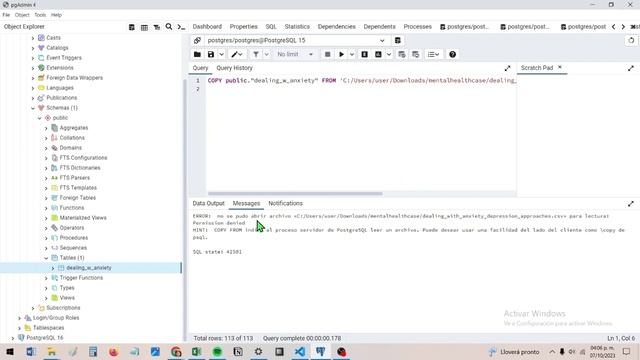640x360 pixels.
Task: Click the Save File disk icon
Action: click(211, 54)
